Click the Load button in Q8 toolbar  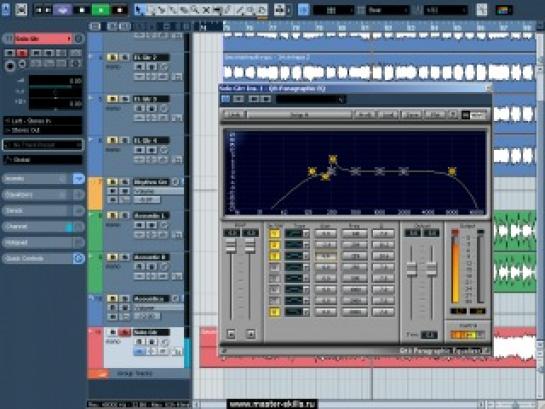(388, 115)
